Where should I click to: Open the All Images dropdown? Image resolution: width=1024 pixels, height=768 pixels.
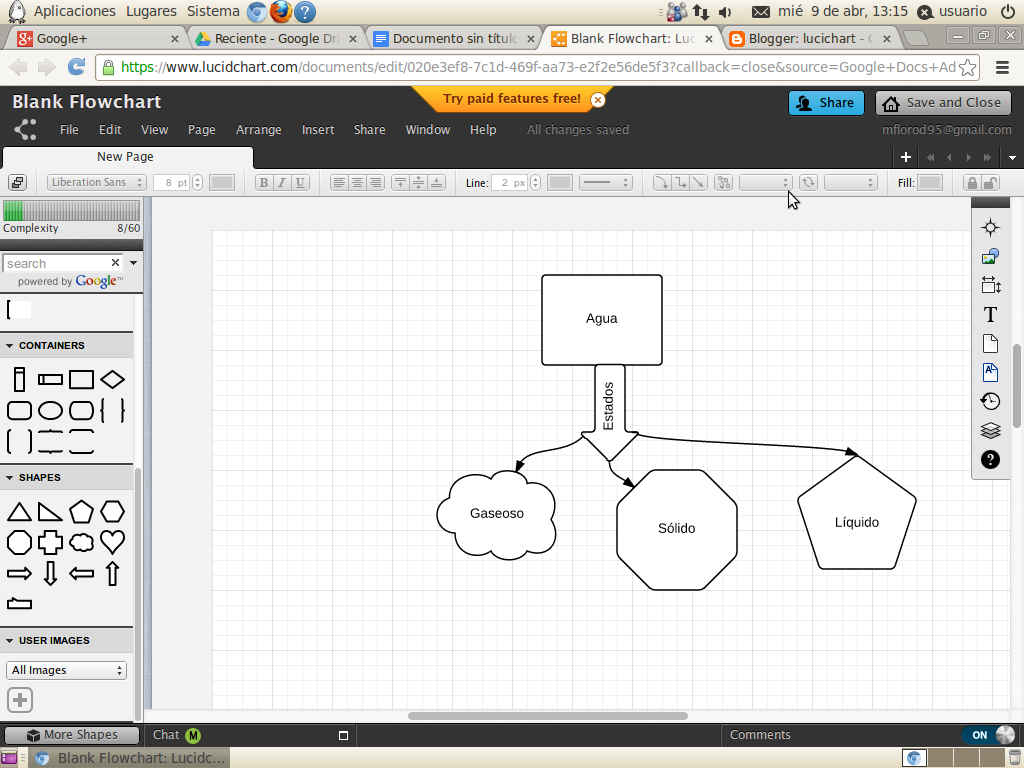[66, 670]
